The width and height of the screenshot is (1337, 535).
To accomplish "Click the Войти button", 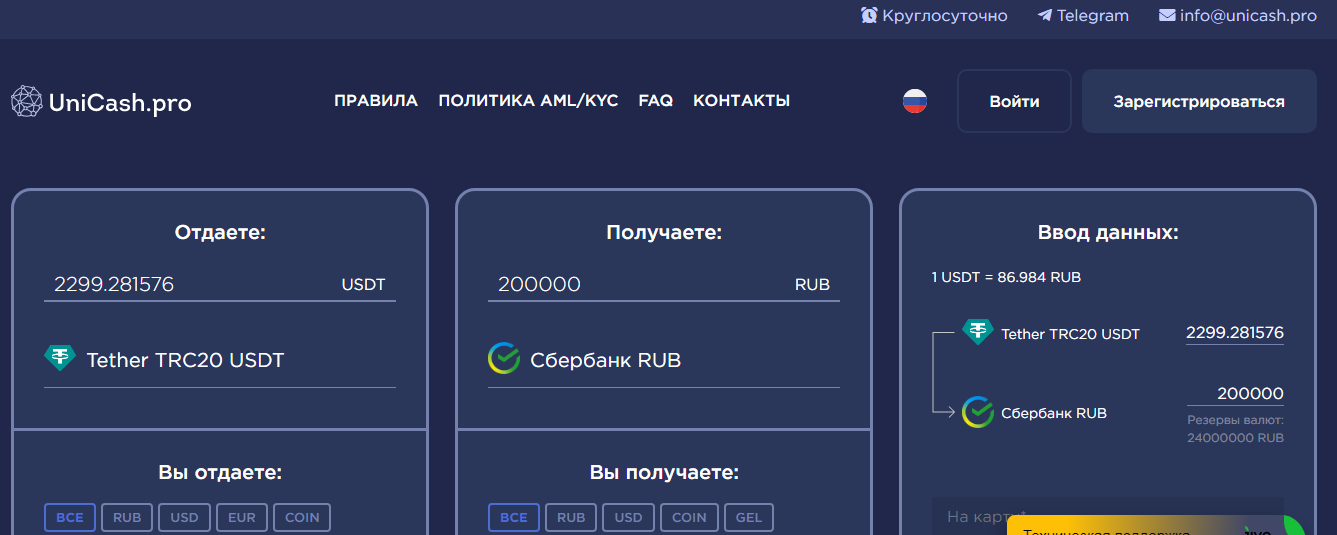I will pos(1014,101).
